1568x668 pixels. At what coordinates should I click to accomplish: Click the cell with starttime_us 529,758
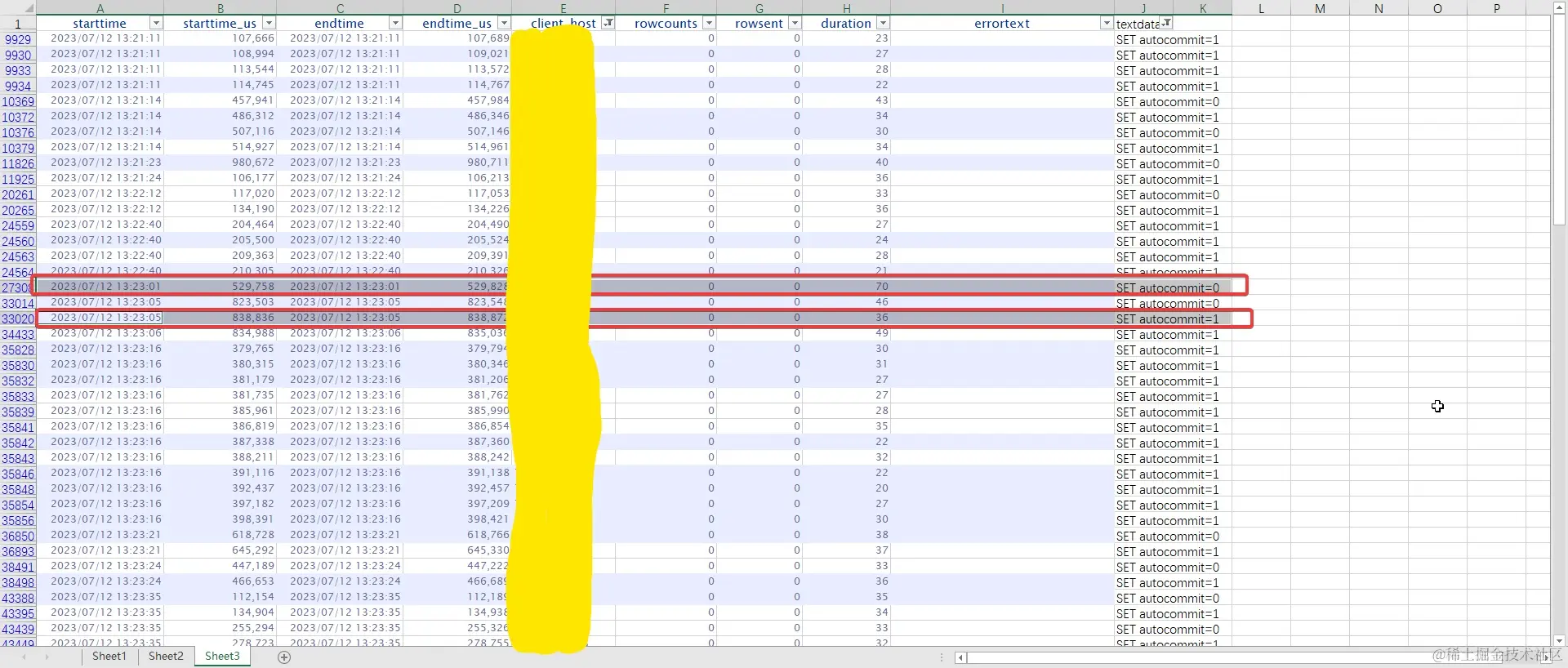pyautogui.click(x=220, y=287)
